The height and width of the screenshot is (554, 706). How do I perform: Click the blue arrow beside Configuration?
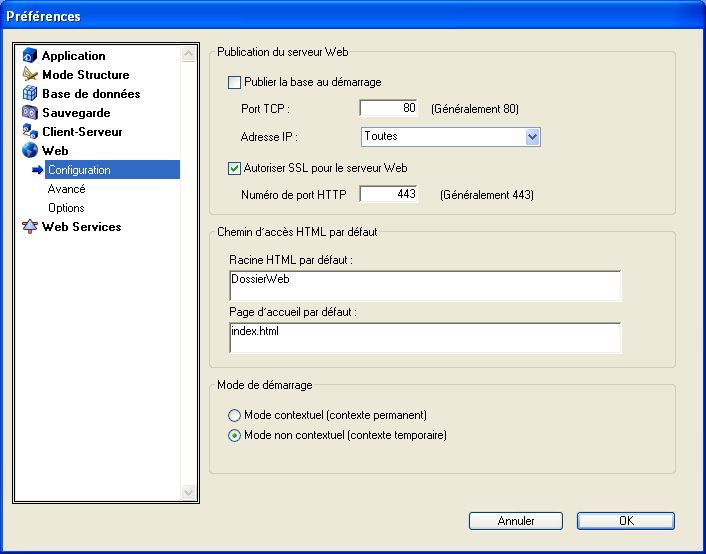coord(38,170)
